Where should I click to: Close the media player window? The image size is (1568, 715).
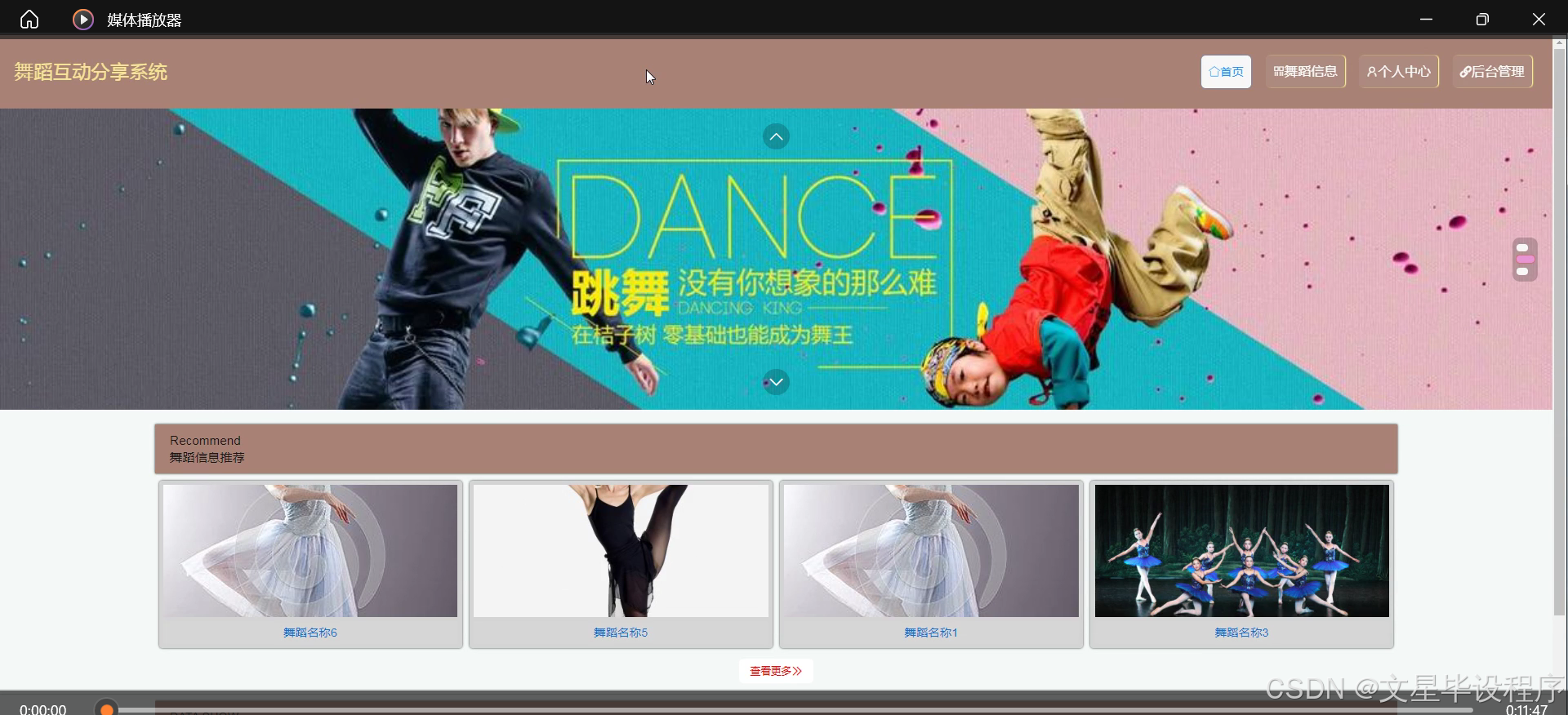[x=1539, y=20]
